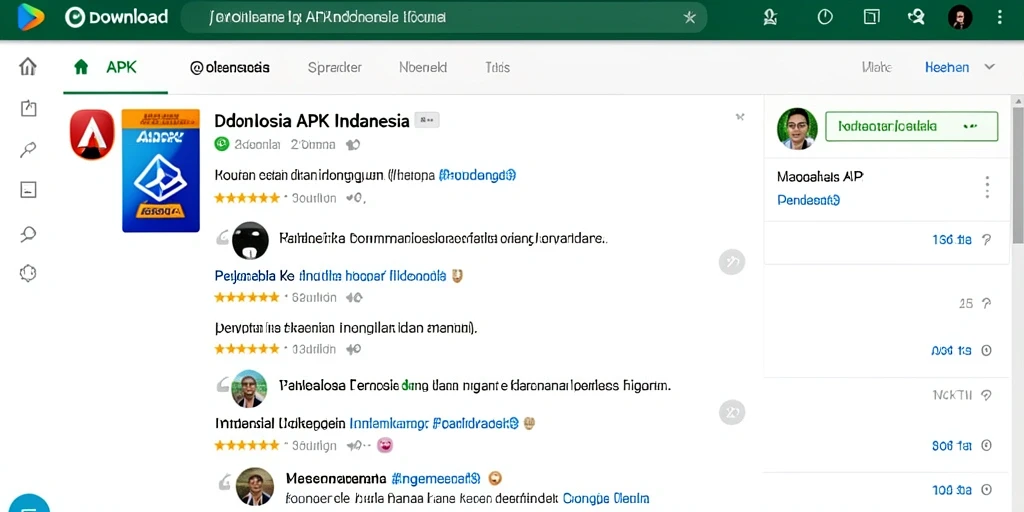This screenshot has height=512, width=1024.
Task: Open the badge gear icon in sidebar
Action: tap(28, 274)
